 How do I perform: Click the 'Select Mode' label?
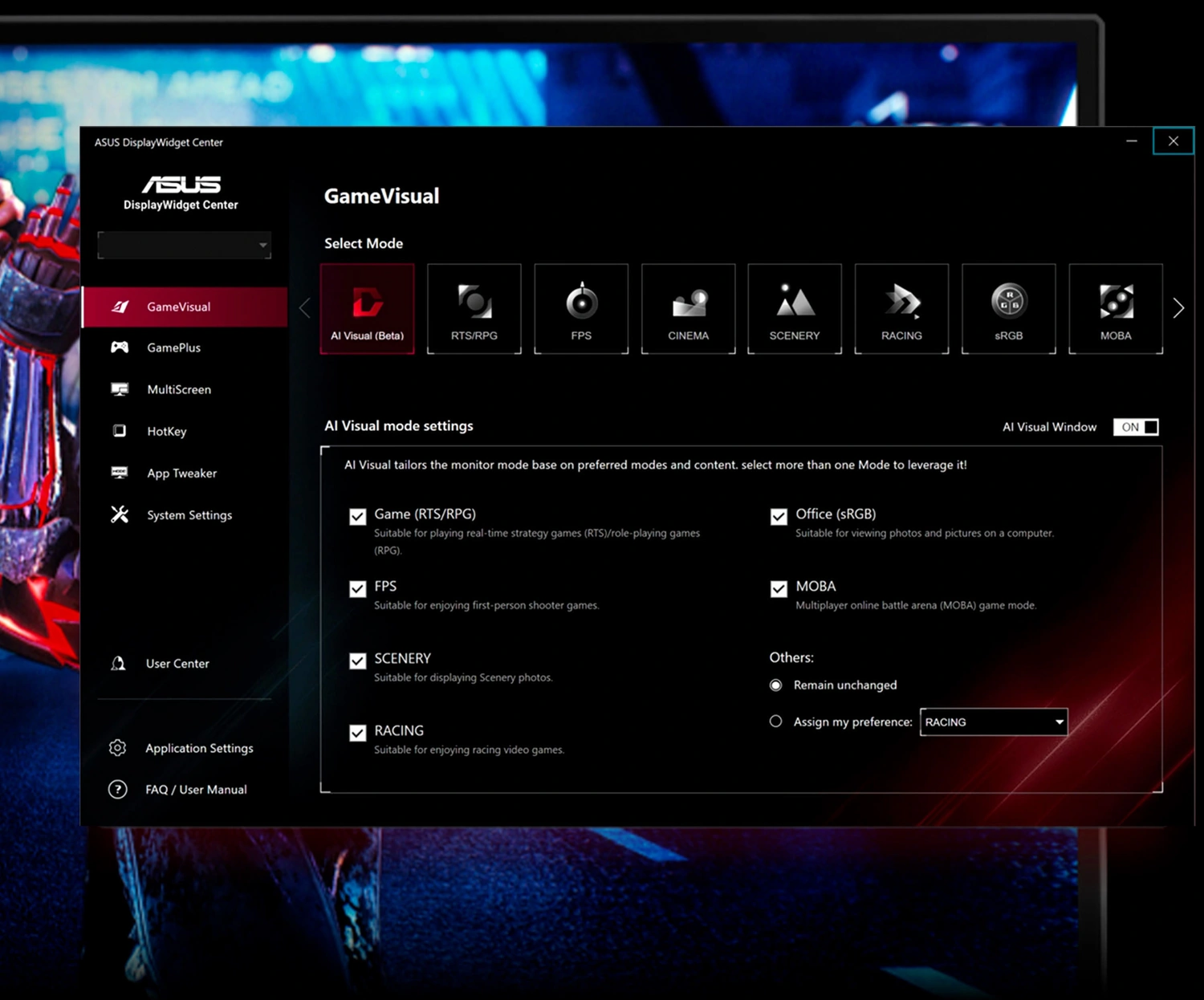click(364, 243)
